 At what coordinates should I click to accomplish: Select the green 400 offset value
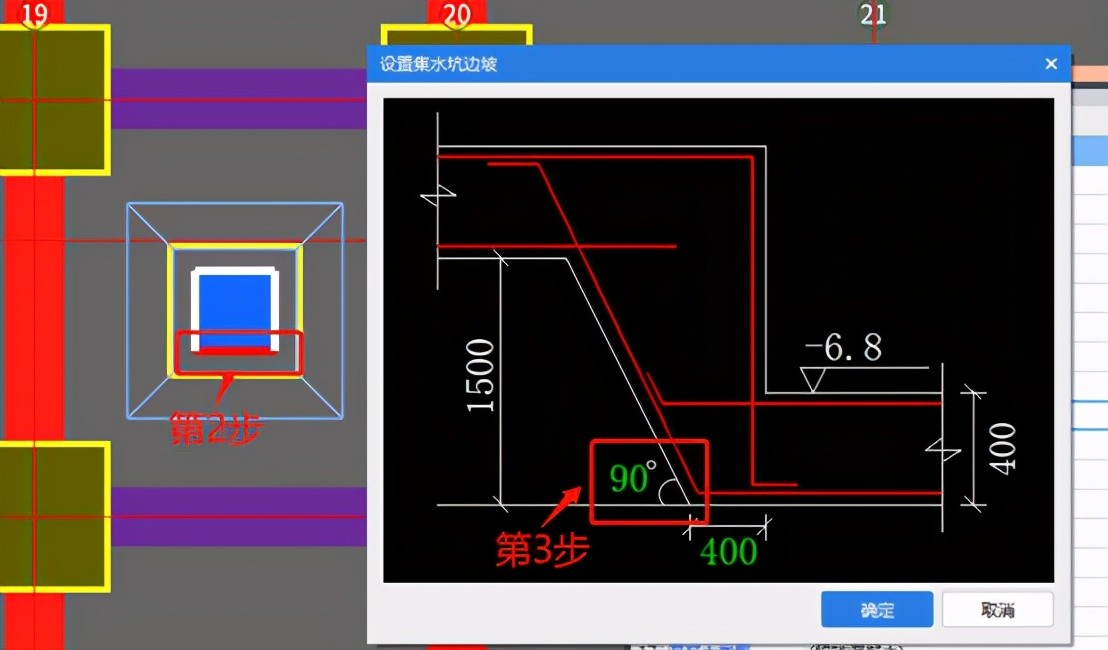point(728,551)
